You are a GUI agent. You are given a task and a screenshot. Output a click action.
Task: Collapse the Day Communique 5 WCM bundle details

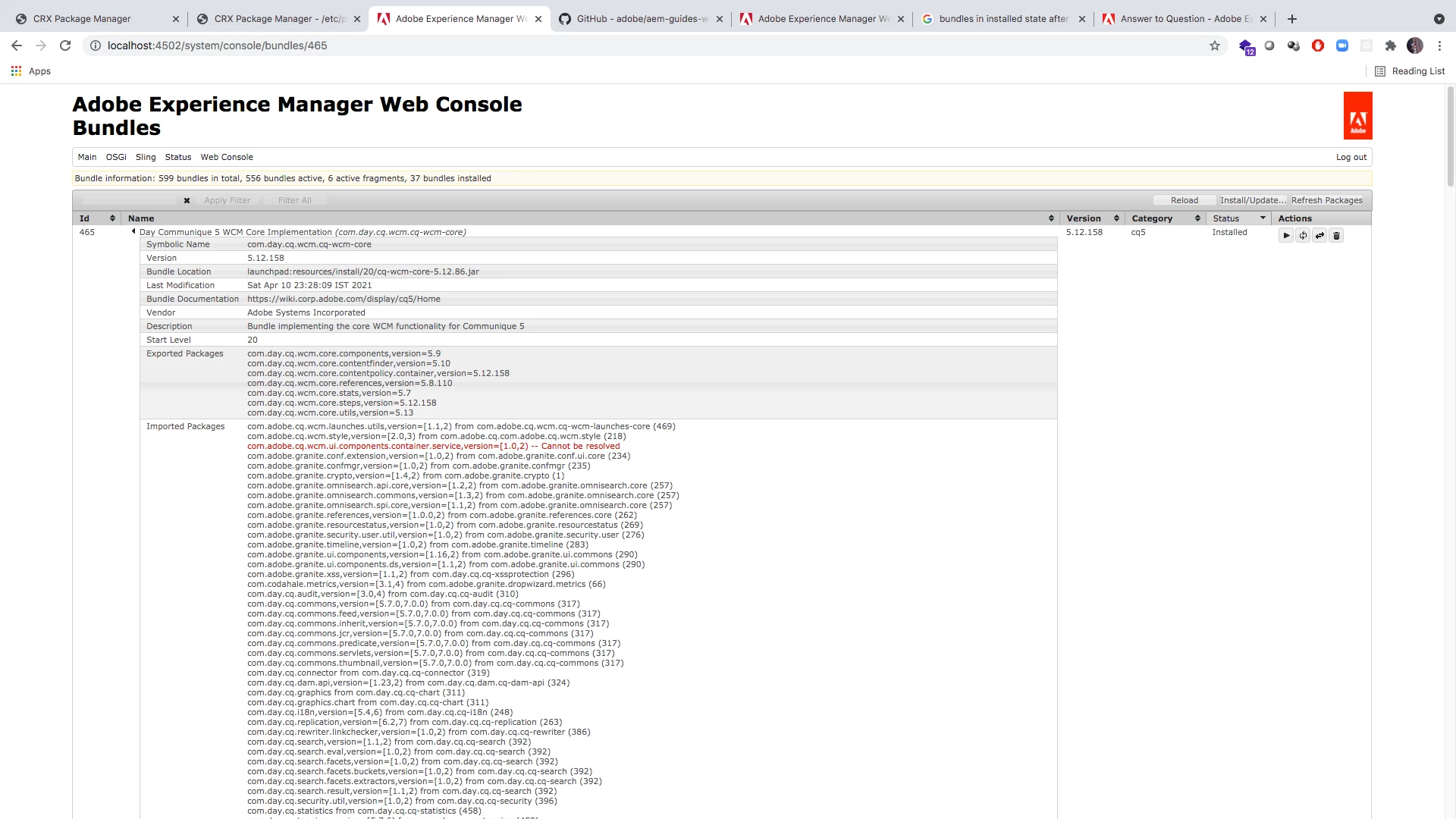pyautogui.click(x=133, y=232)
